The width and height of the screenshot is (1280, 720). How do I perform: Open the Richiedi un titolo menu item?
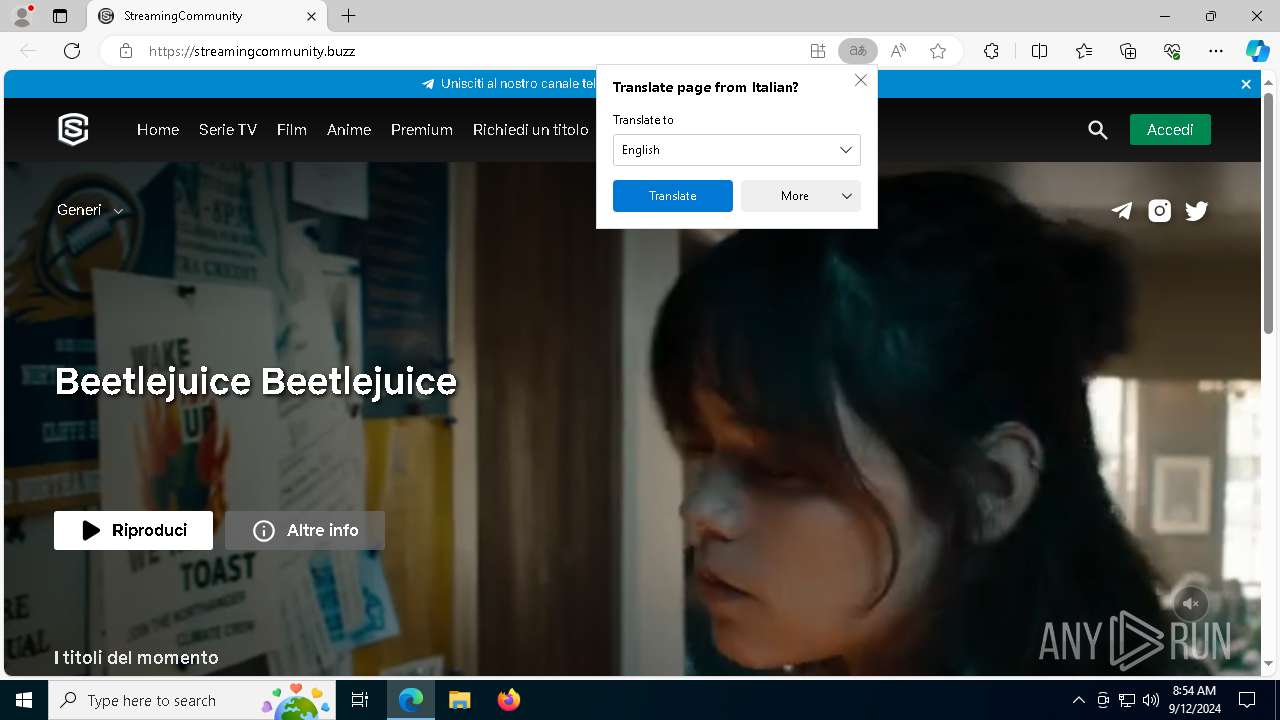point(531,130)
